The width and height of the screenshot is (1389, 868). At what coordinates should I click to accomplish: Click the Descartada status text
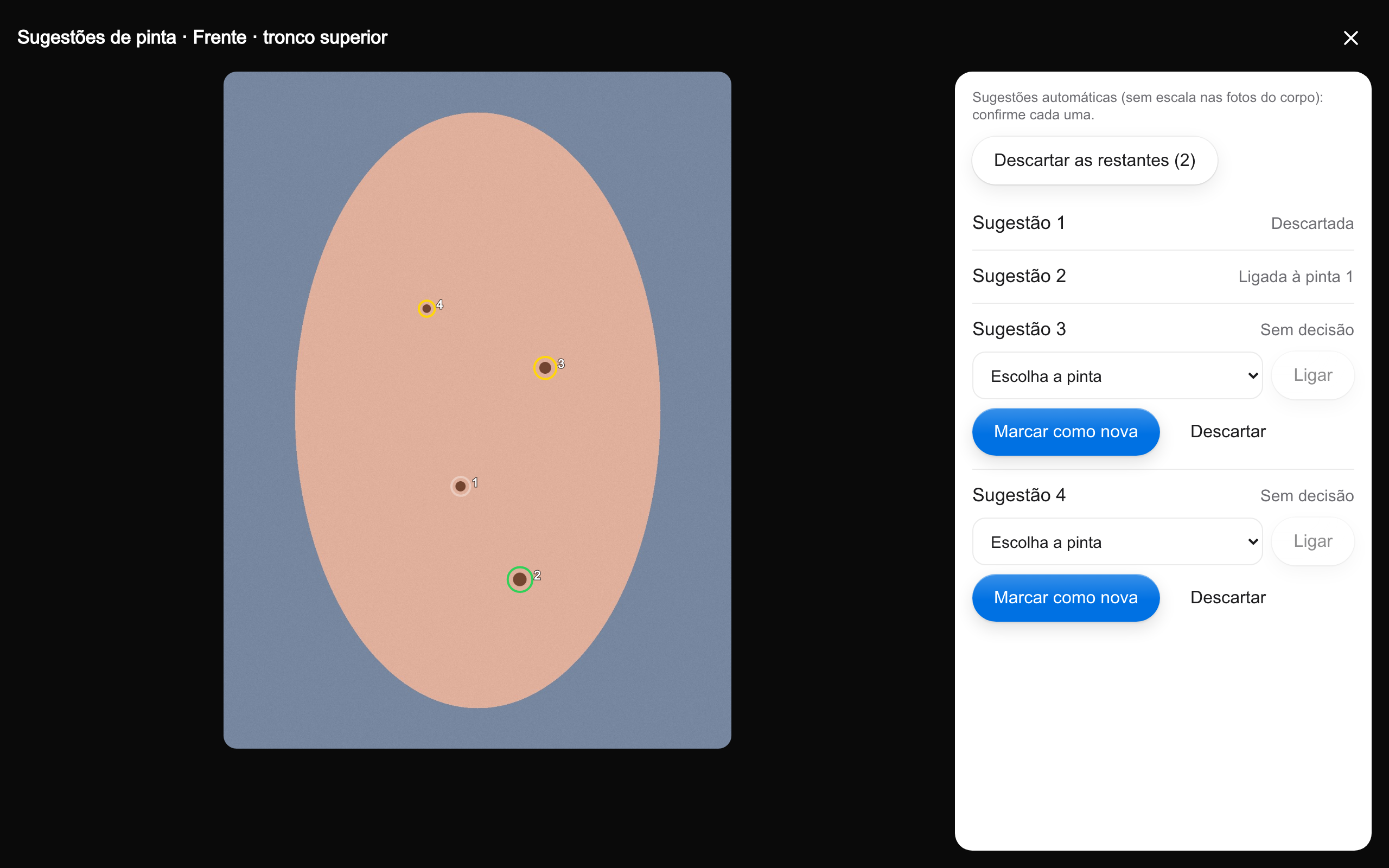click(x=1312, y=224)
